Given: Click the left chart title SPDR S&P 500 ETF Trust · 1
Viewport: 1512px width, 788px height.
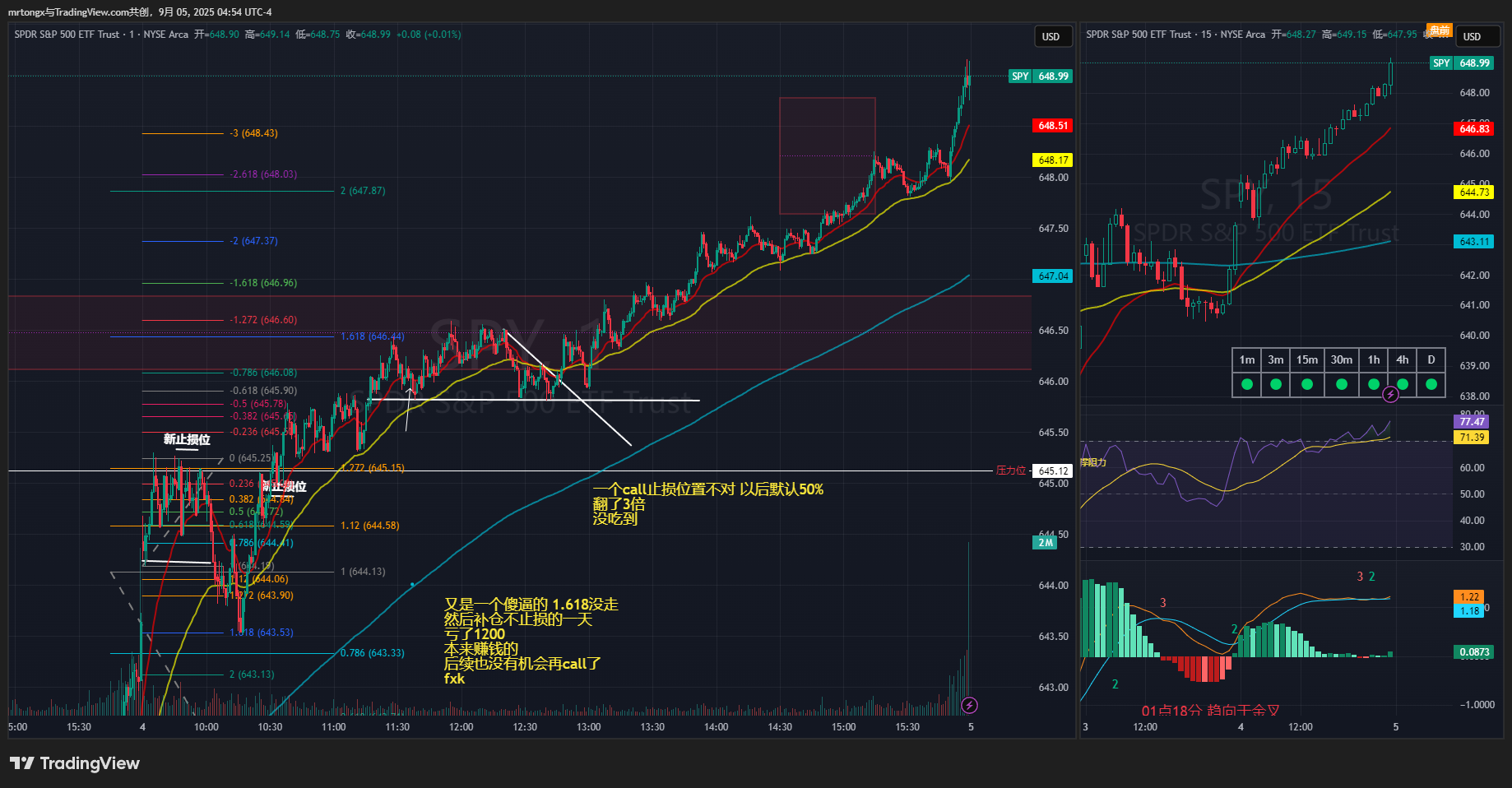Looking at the screenshot, I should (74, 35).
